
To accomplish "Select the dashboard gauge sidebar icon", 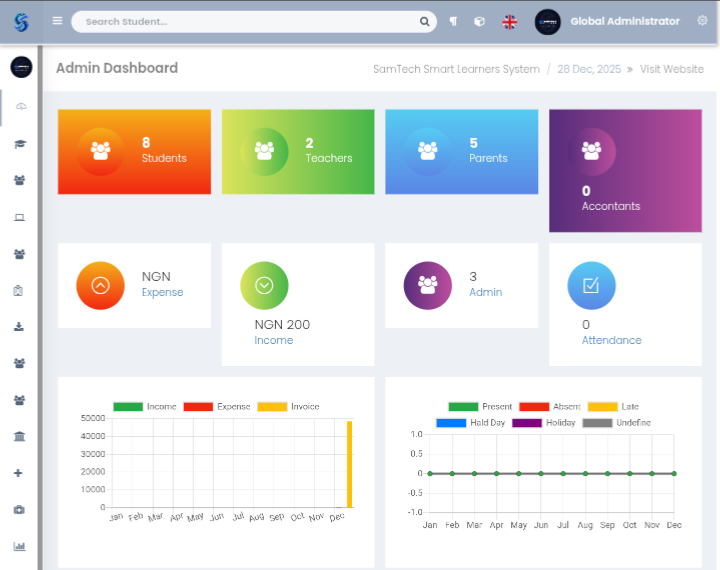I will point(21,107).
